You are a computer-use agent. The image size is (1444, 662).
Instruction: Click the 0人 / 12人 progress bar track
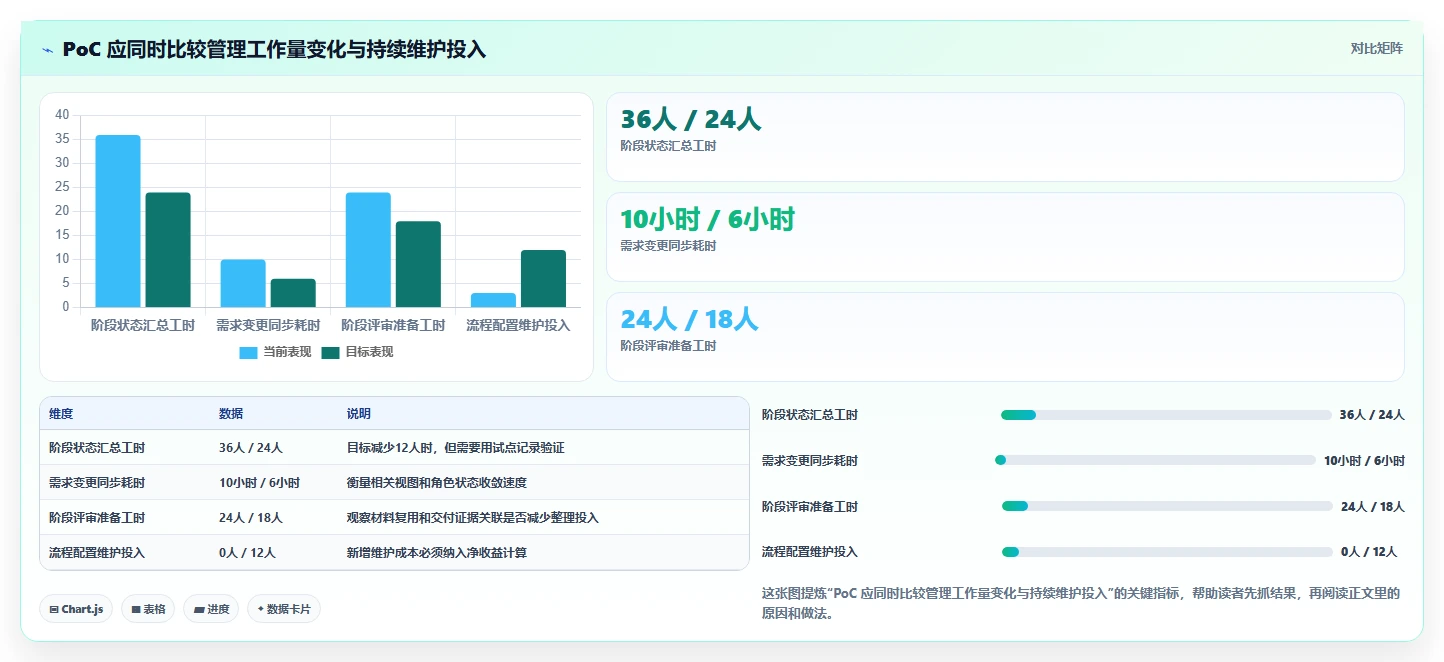click(x=1167, y=552)
